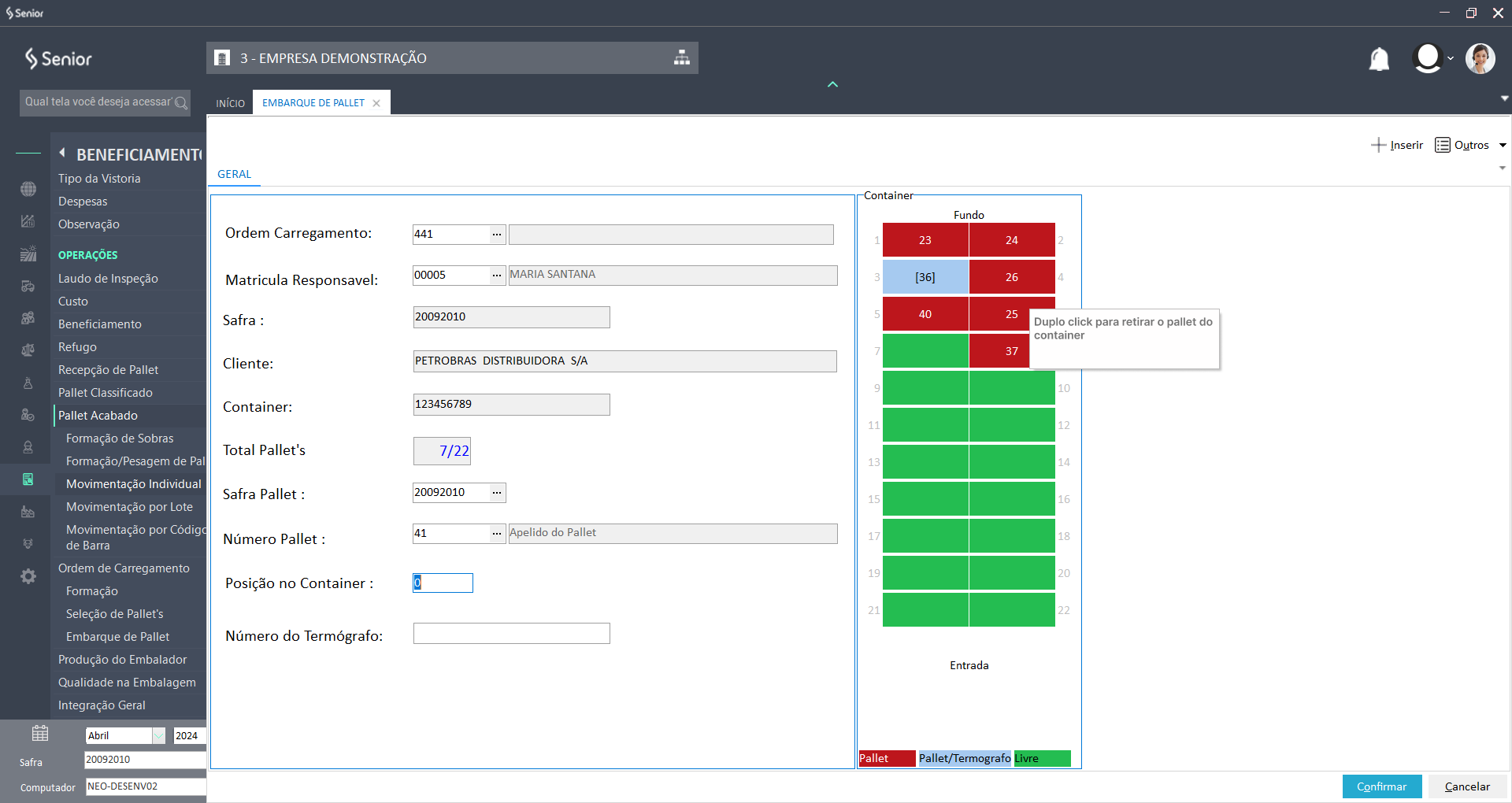Open lookup for Ordem Carregamento field

point(497,235)
